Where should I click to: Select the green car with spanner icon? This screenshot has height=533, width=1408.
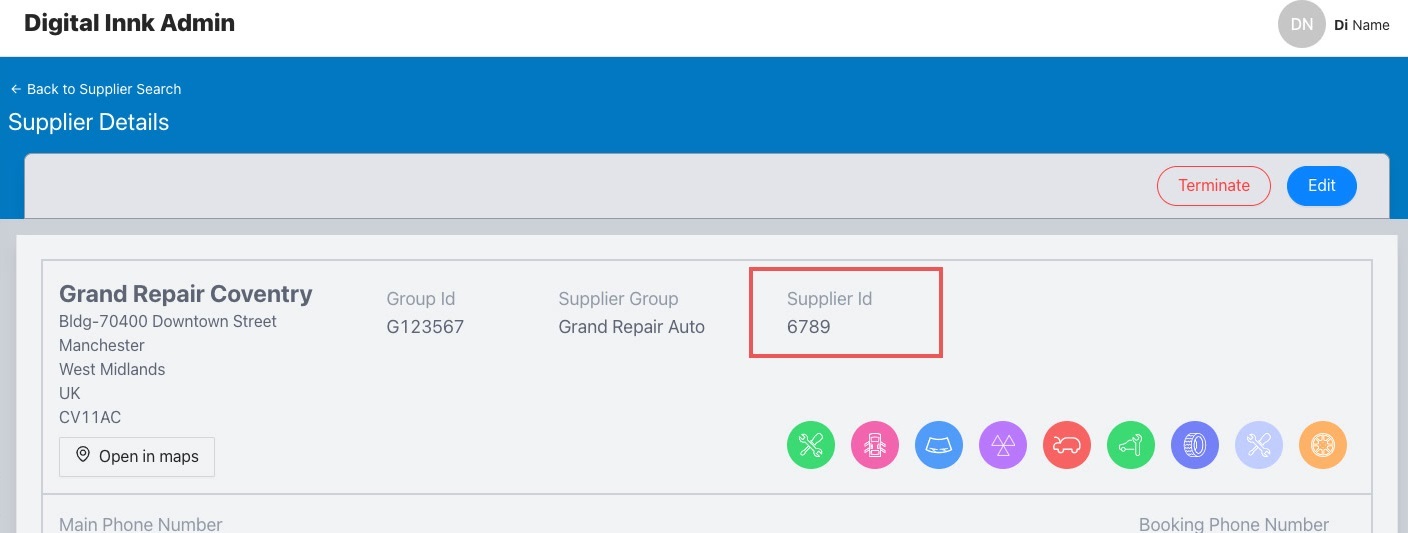coord(1131,445)
